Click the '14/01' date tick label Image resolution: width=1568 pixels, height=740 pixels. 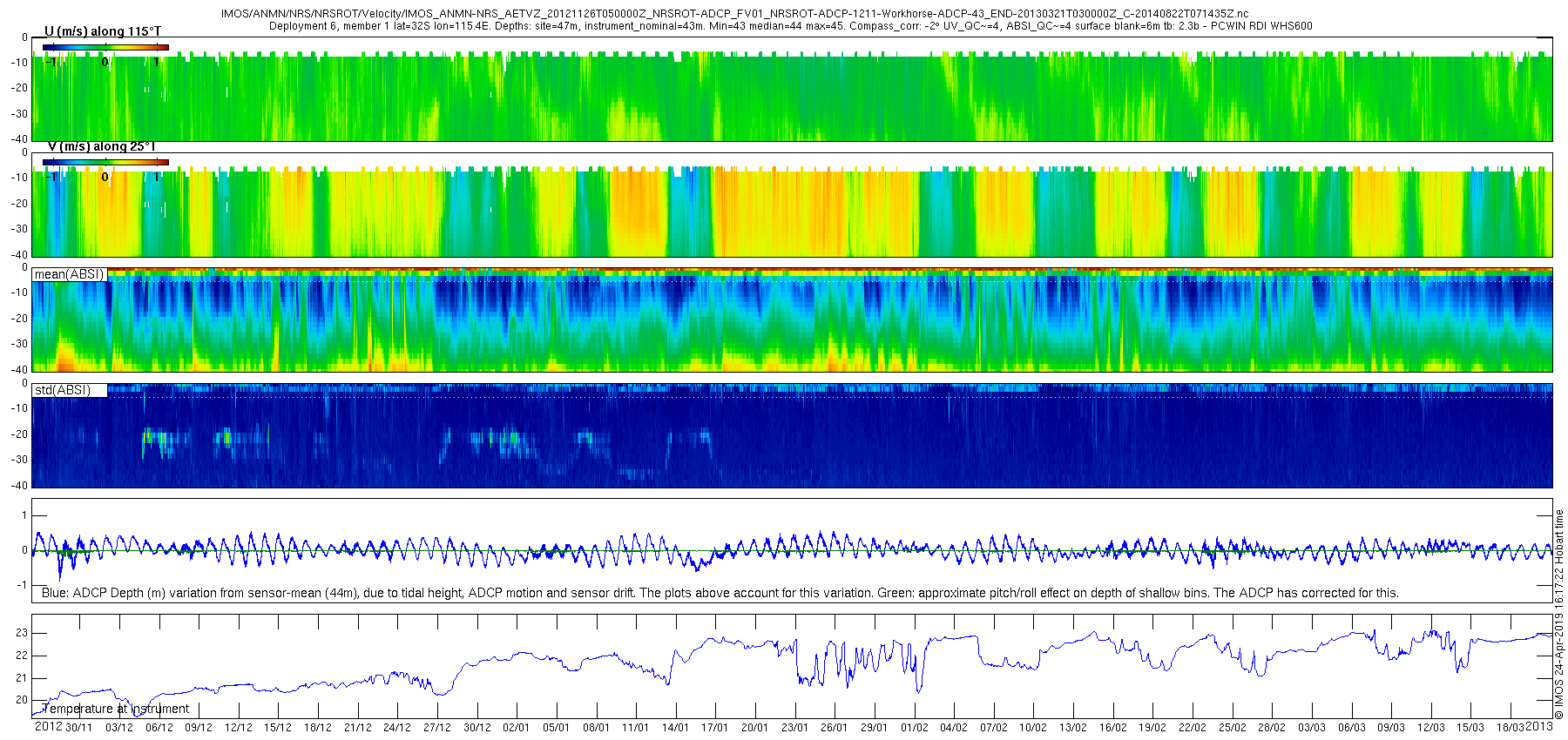pos(675,728)
